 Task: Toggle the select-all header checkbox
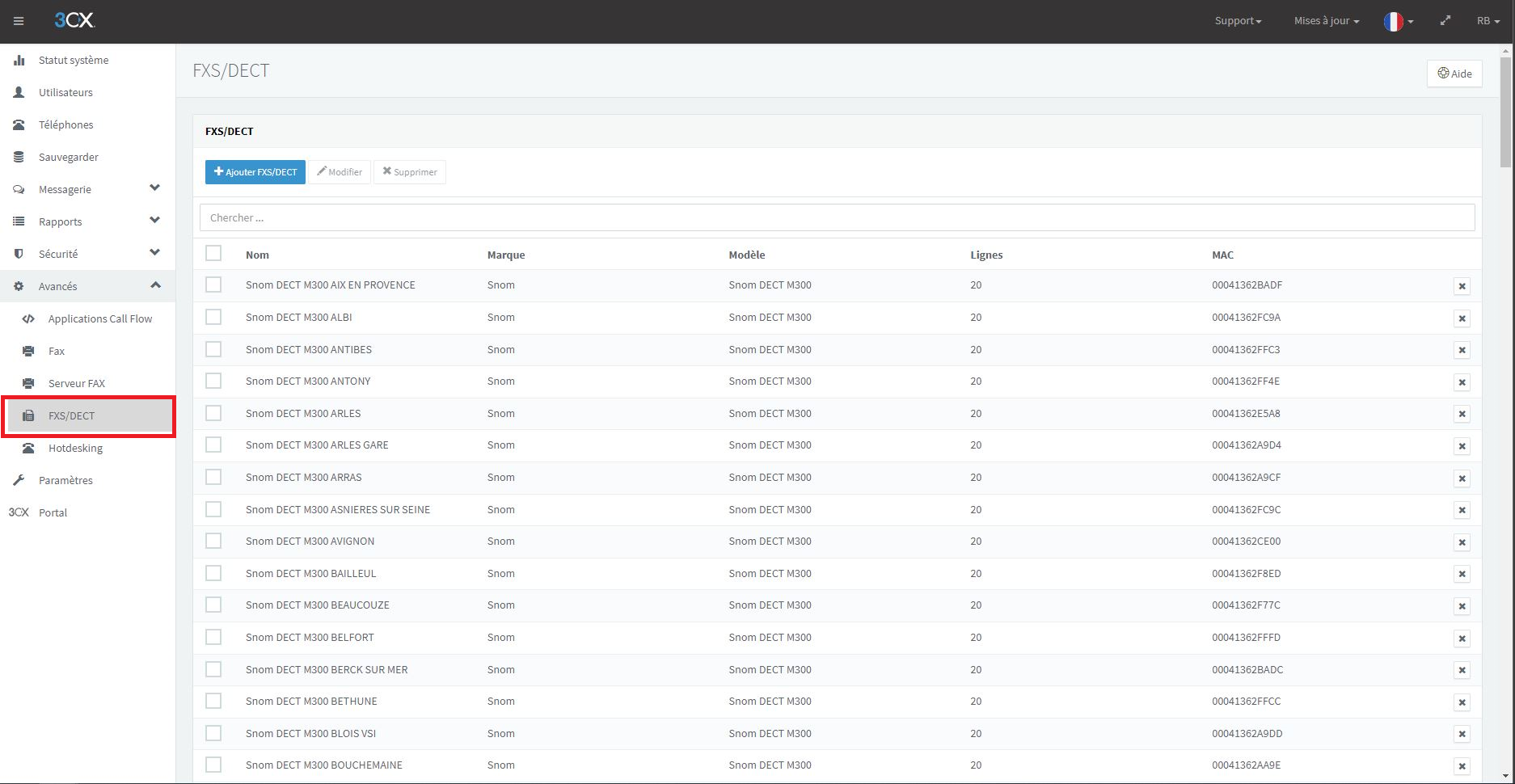pyautogui.click(x=213, y=254)
